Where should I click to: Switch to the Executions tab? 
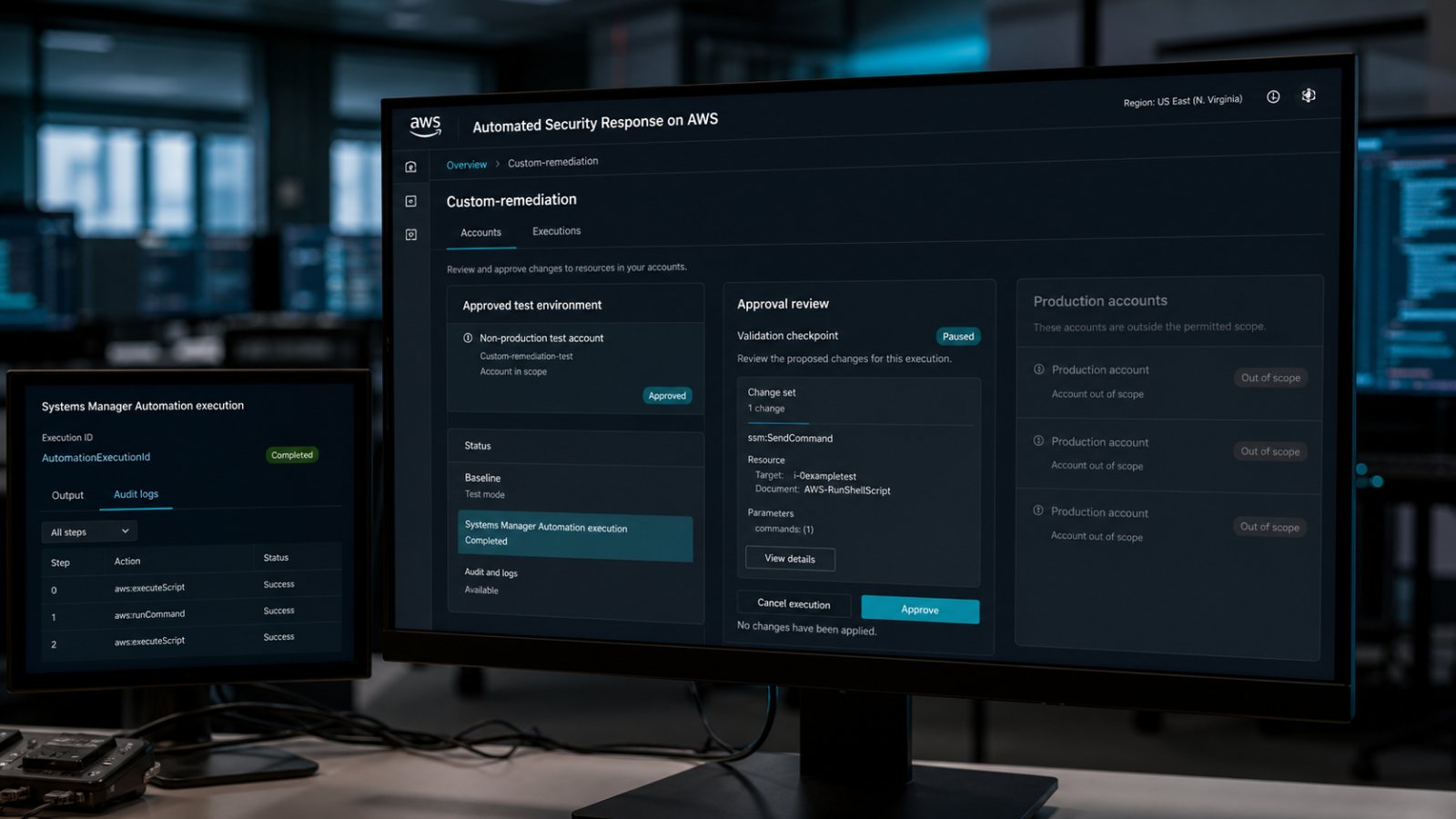556,231
